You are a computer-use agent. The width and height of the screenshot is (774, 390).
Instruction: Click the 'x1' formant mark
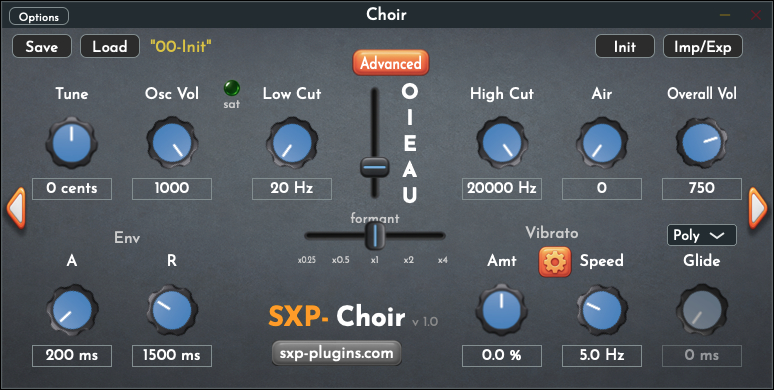375,260
